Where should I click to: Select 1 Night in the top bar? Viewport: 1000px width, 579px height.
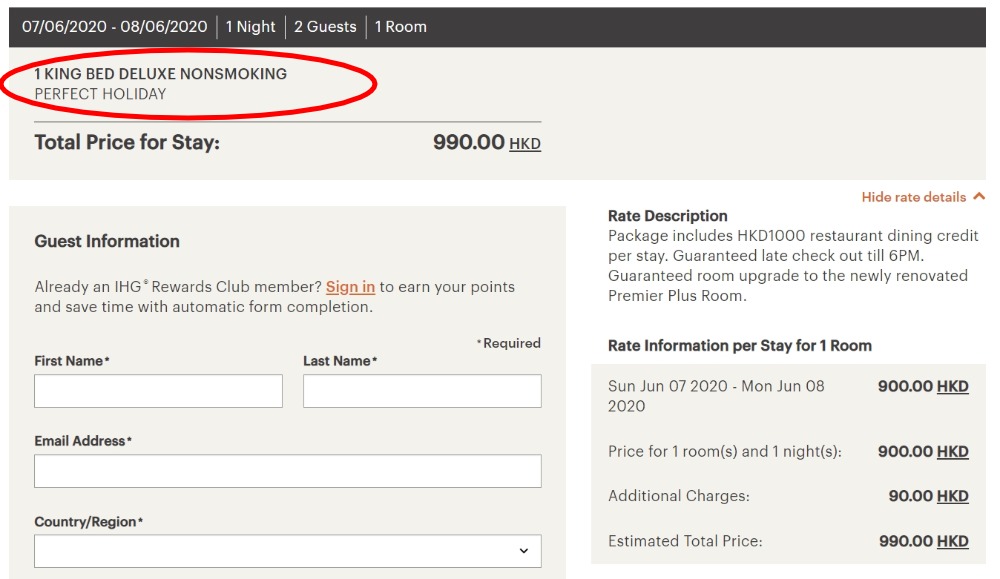pyautogui.click(x=250, y=27)
